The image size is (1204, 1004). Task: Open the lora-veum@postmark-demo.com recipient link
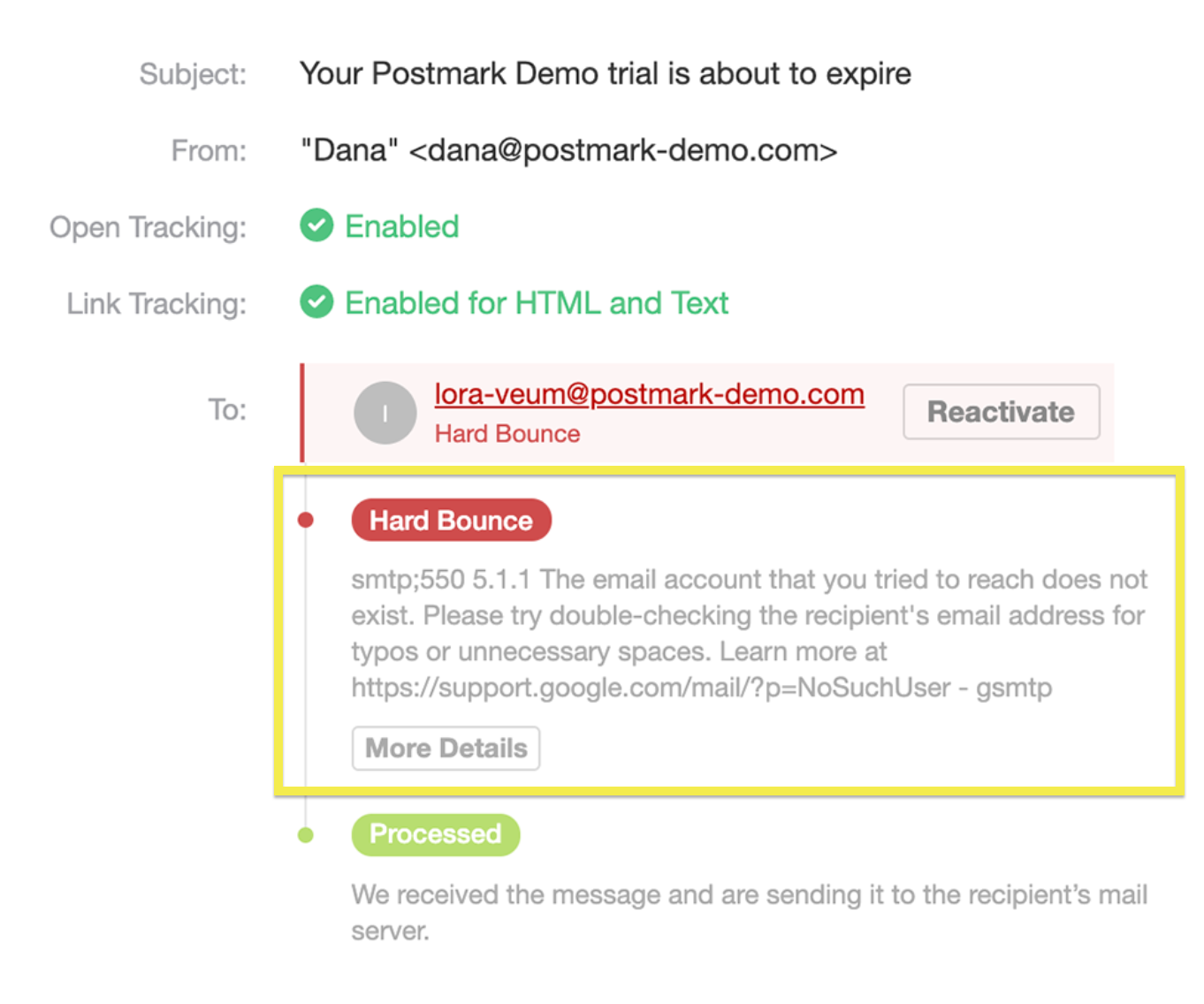pyautogui.click(x=649, y=394)
